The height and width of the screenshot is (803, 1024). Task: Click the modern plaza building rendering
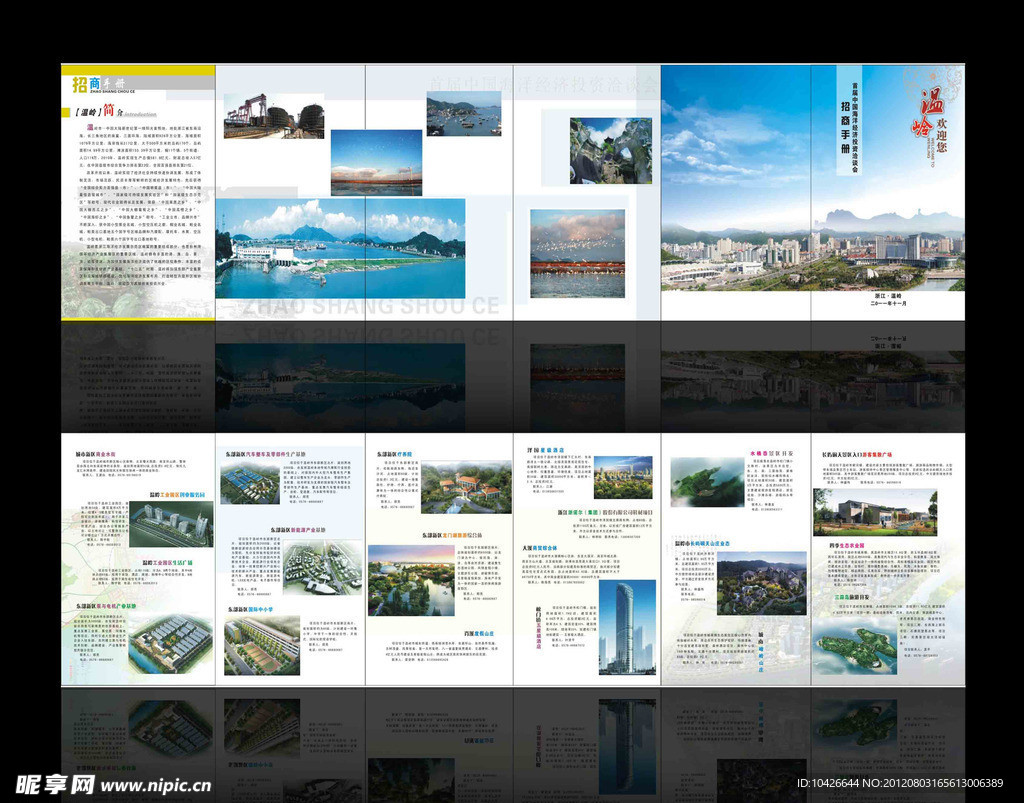(875, 512)
